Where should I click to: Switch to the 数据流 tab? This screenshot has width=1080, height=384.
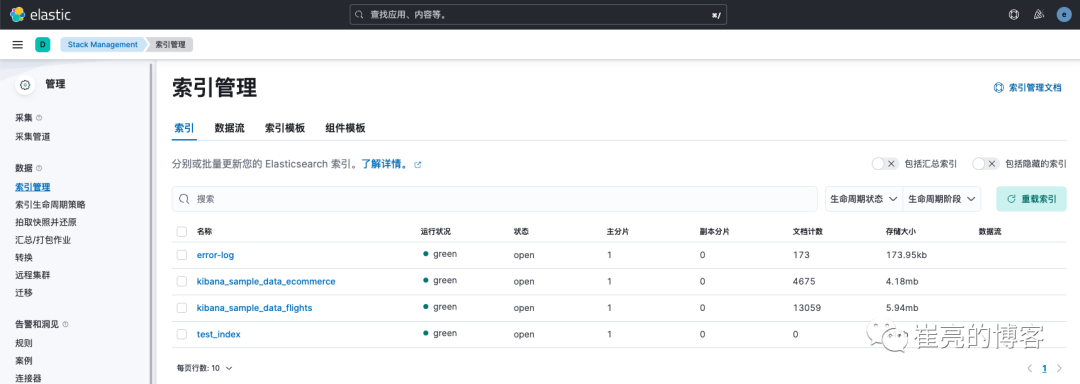pyautogui.click(x=229, y=128)
